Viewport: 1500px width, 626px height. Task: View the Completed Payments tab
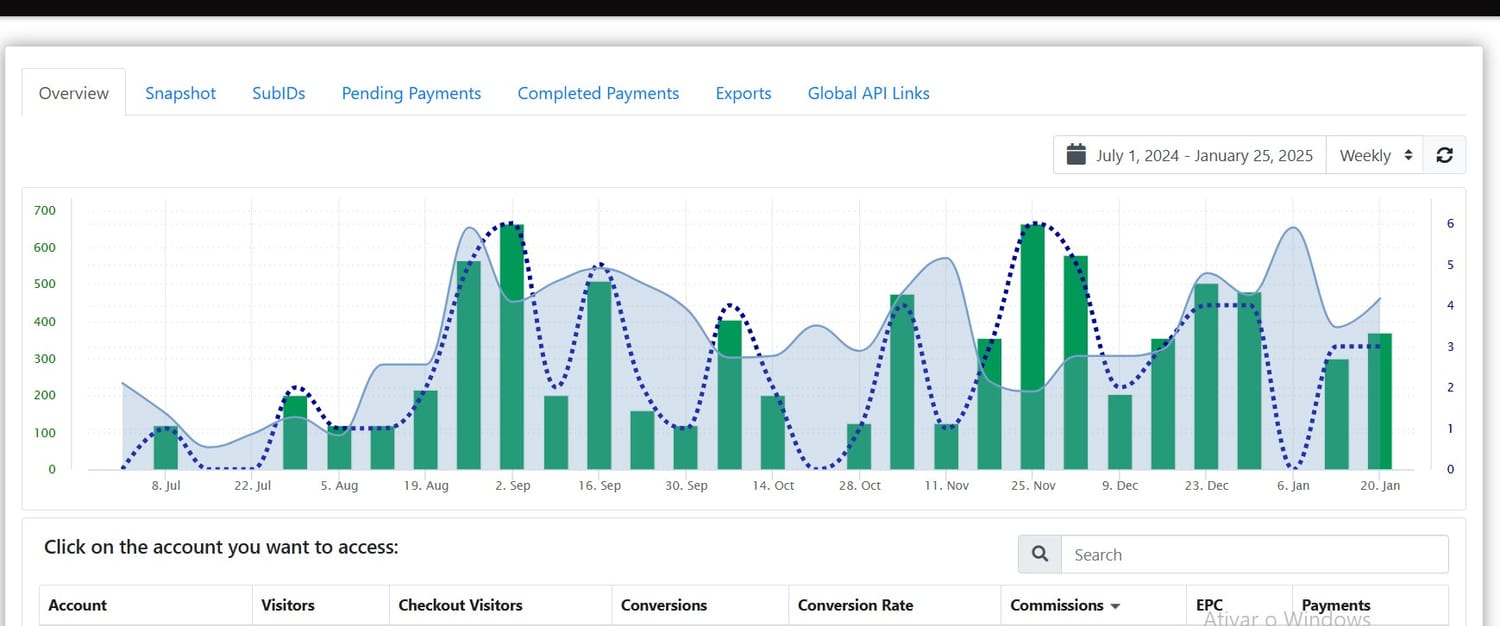[598, 93]
